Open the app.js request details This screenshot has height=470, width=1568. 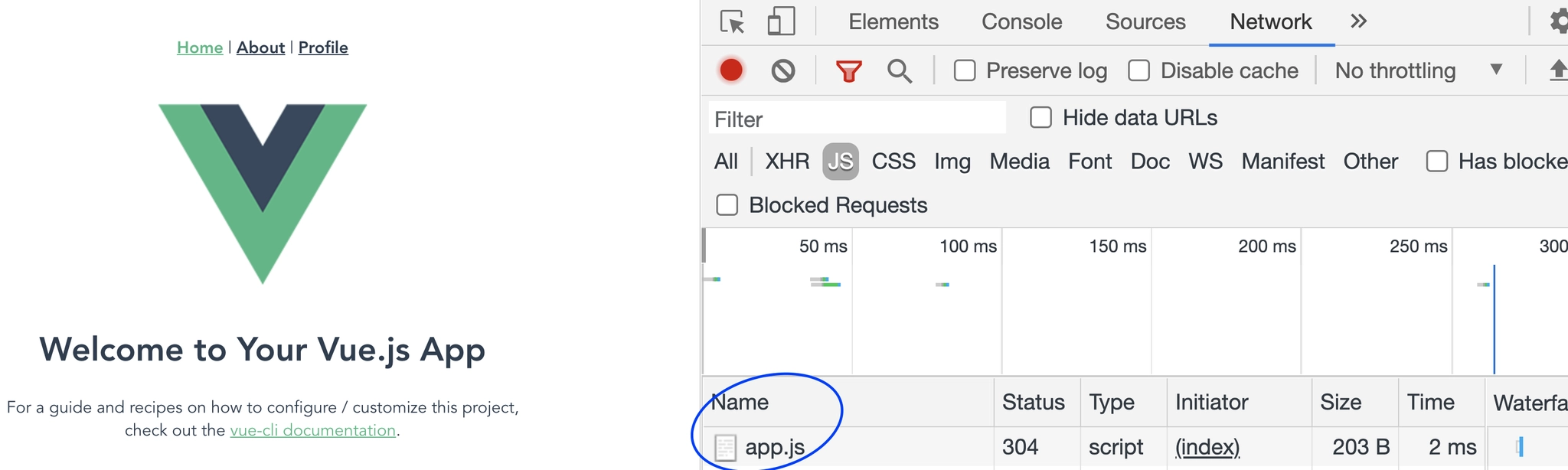[775, 448]
